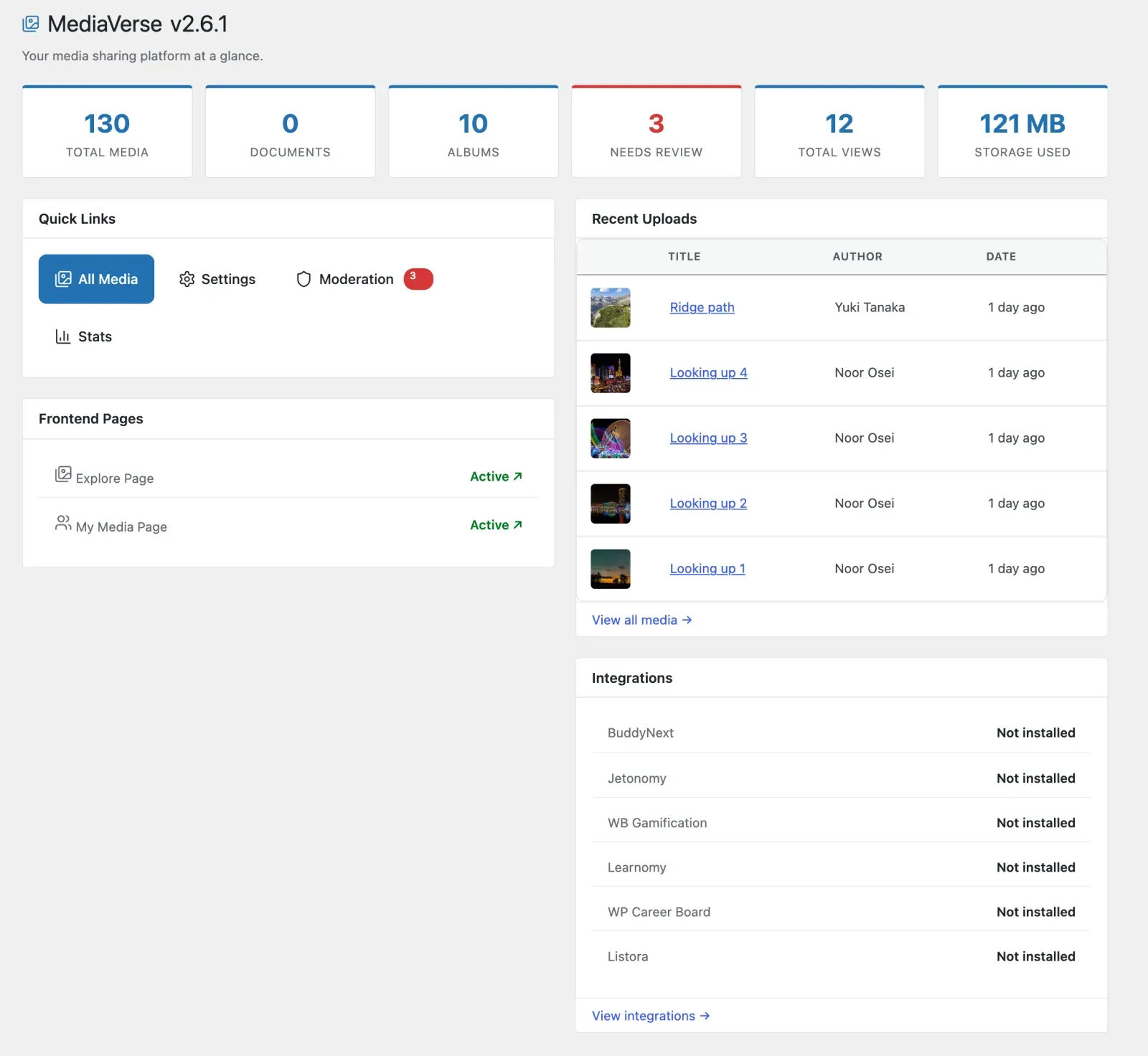This screenshot has width=1148, height=1056.
Task: Click the WB Gamification integration label
Action: 657,823
